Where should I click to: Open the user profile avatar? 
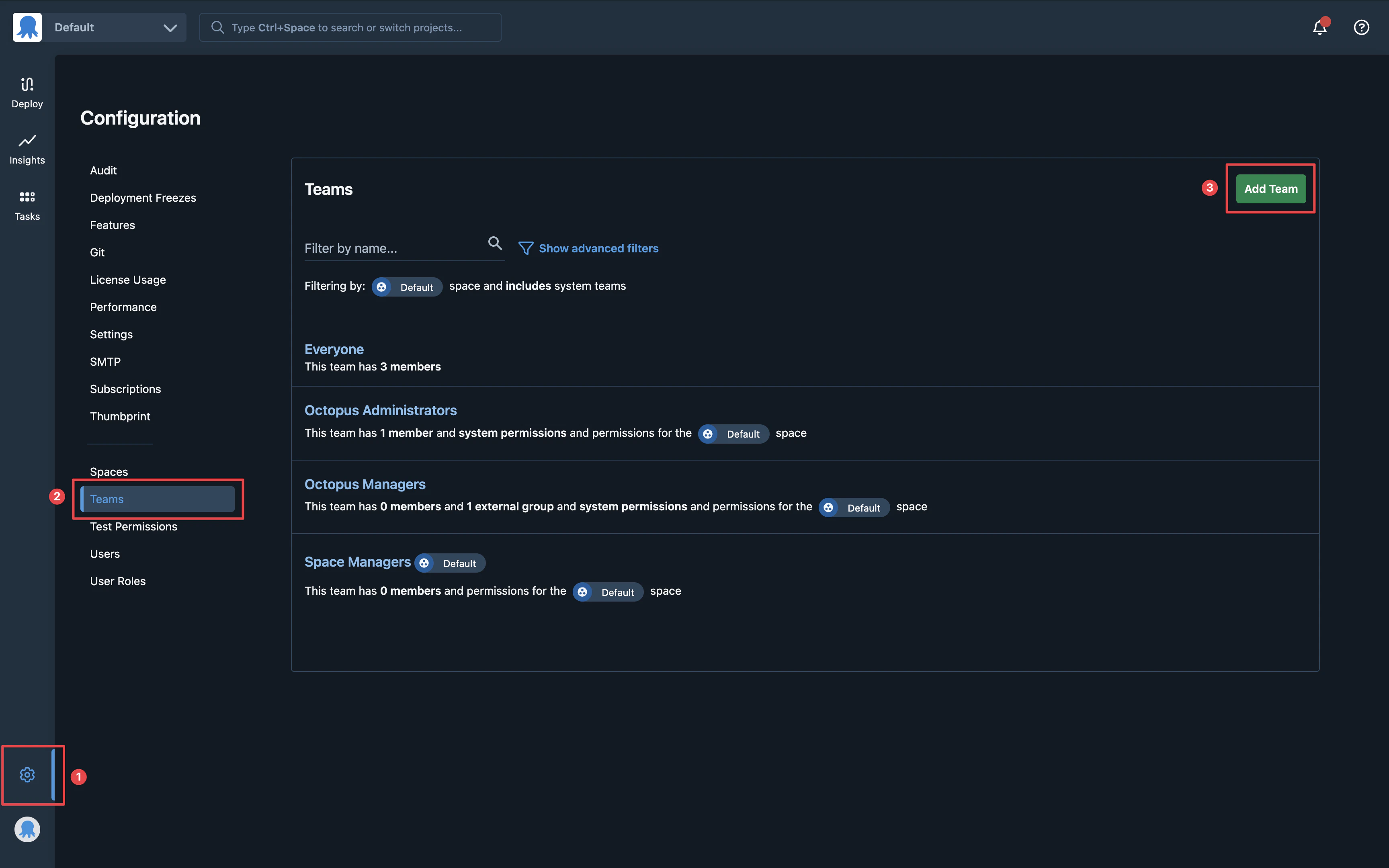[27, 829]
